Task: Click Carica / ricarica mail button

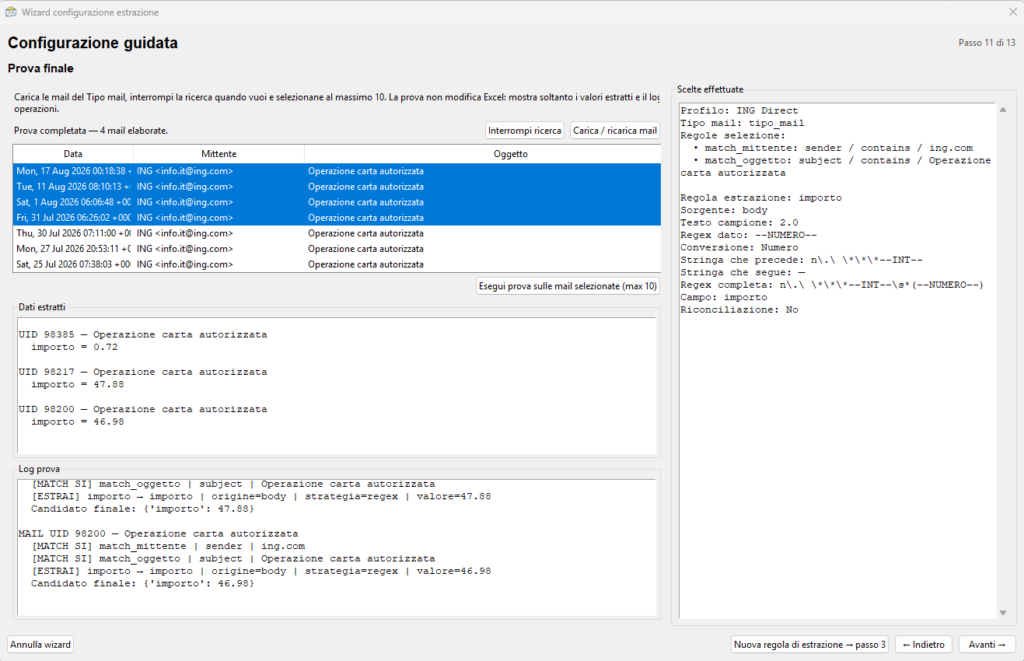Action: click(615, 131)
